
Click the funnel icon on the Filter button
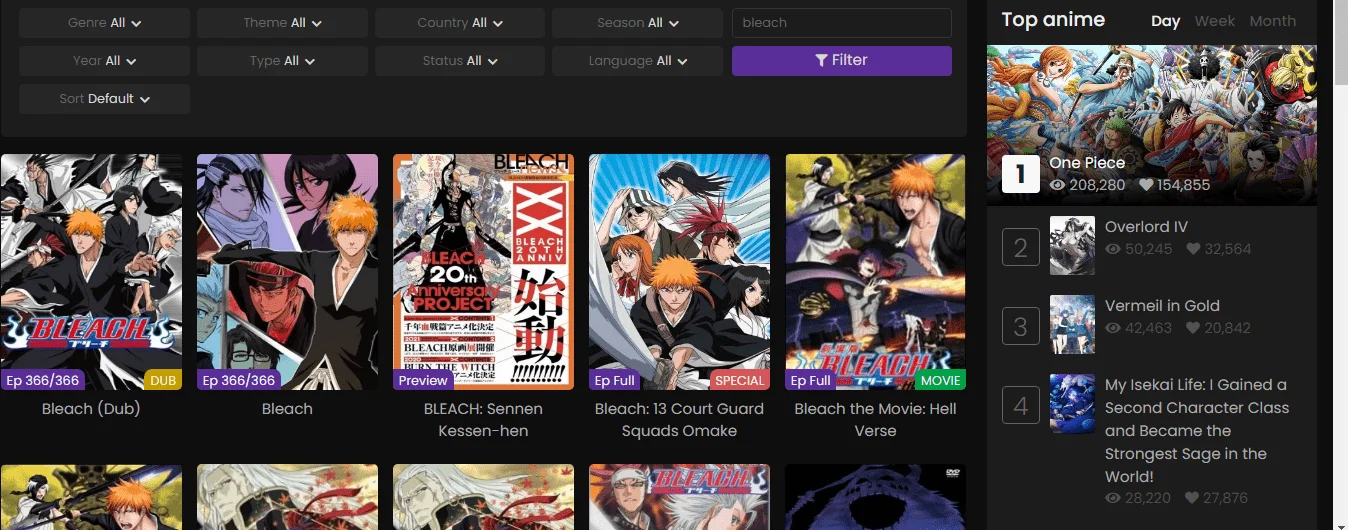point(821,60)
